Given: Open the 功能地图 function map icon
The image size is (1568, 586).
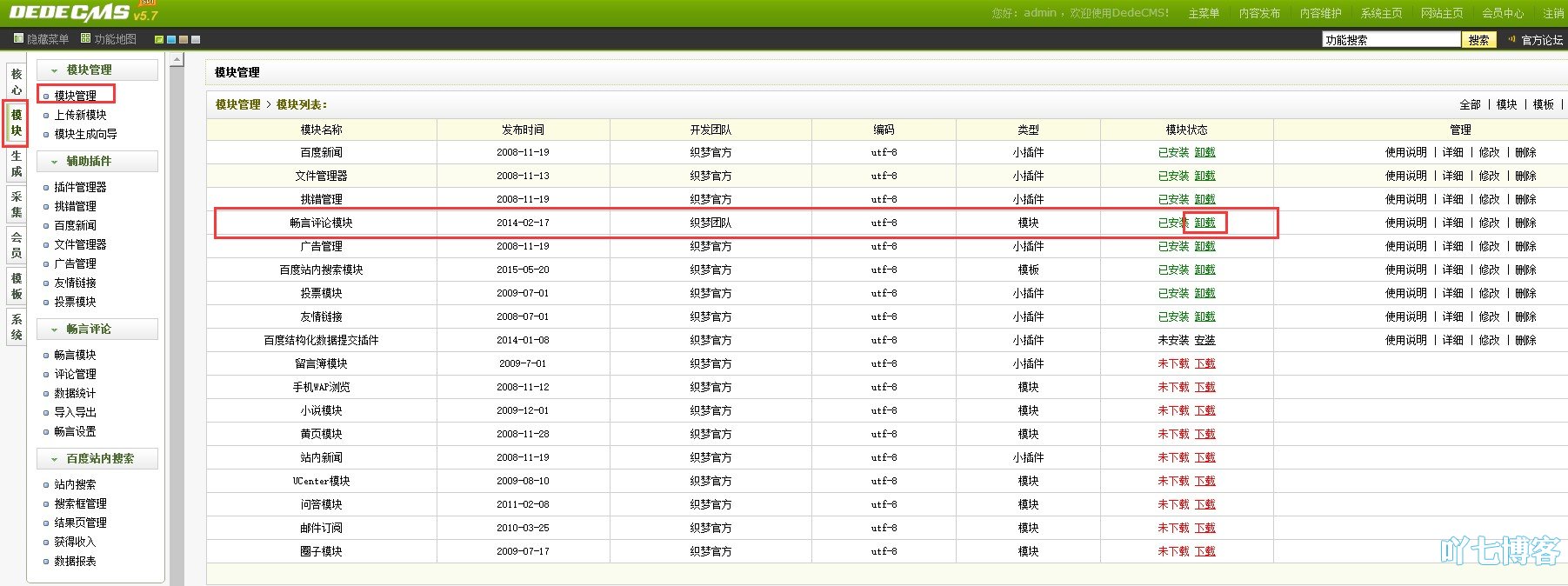Looking at the screenshot, I should (x=85, y=38).
